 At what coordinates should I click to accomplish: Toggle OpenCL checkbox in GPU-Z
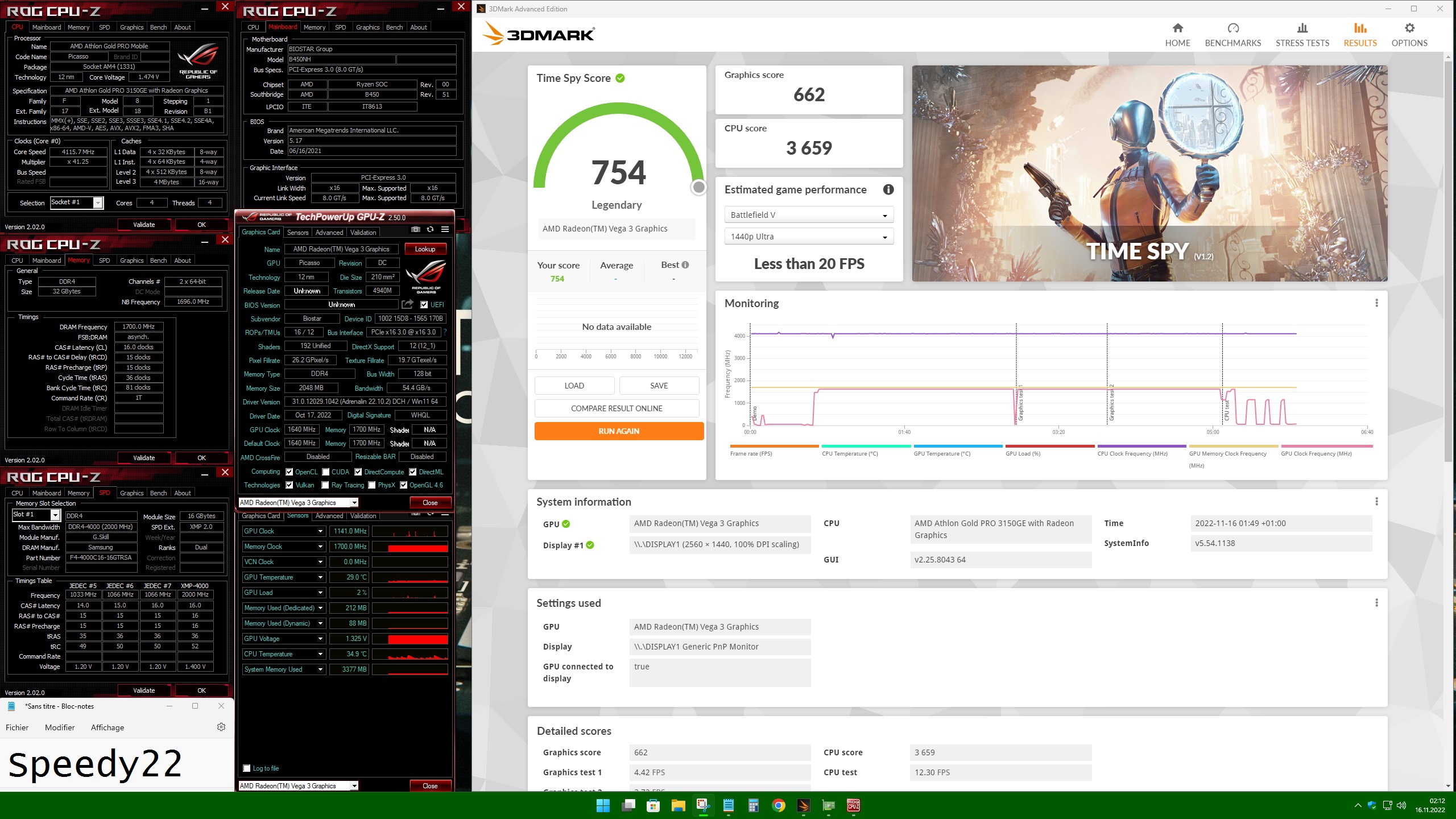pos(289,472)
